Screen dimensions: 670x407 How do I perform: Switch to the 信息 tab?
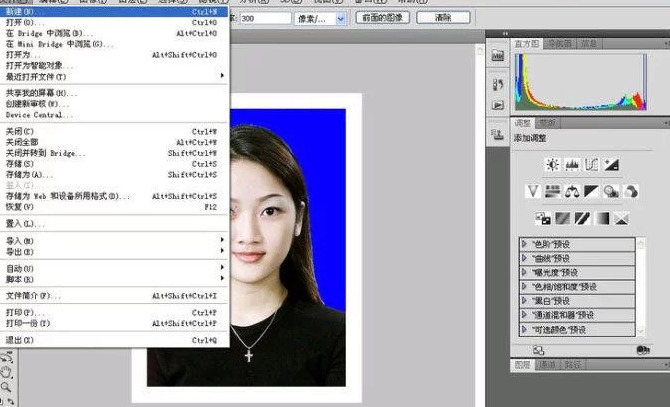pos(589,44)
